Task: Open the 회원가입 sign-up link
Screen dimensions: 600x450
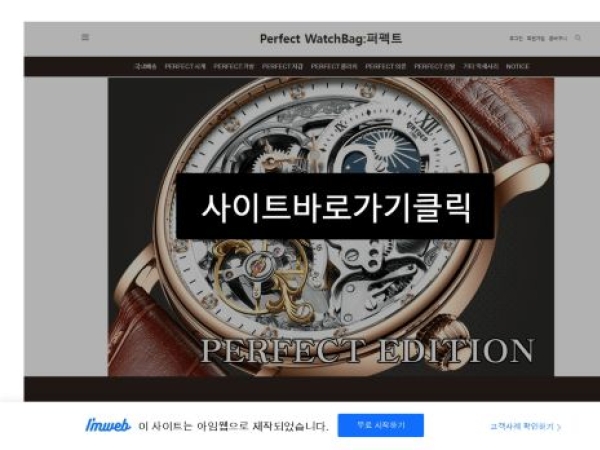Action: 536,38
